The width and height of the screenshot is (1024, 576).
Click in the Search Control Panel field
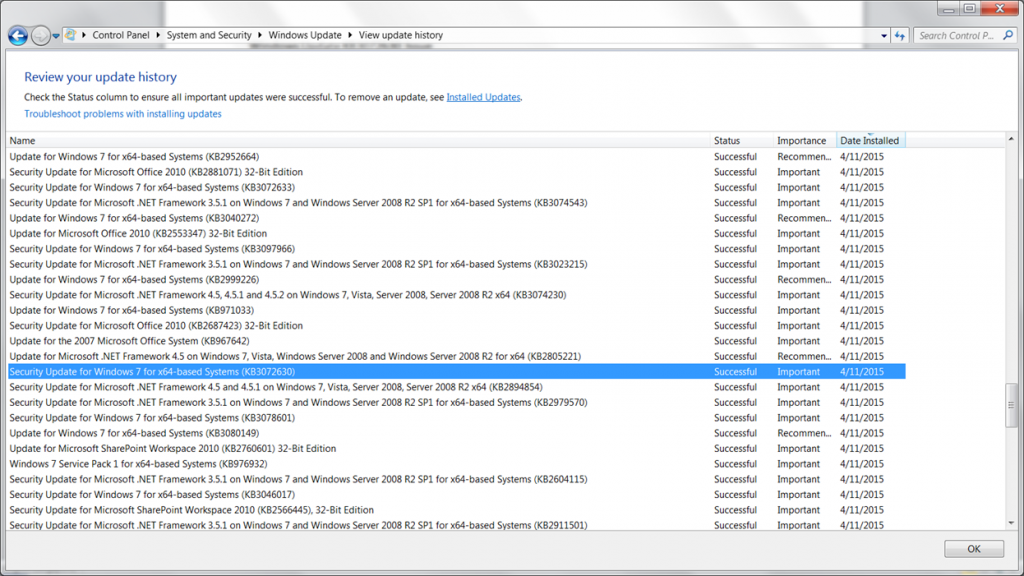point(955,35)
